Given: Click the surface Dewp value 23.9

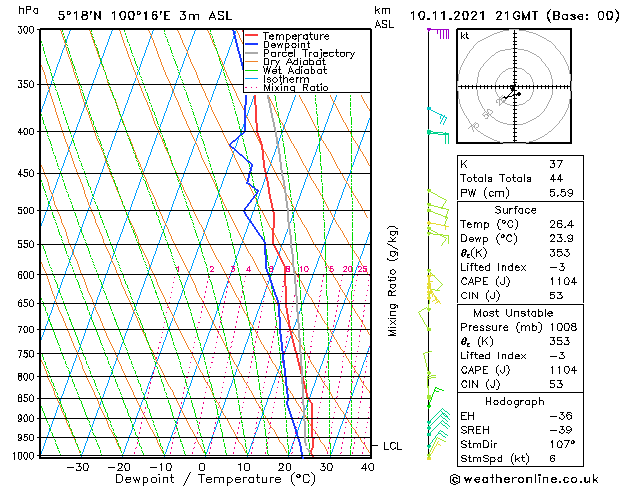Looking at the screenshot, I should (x=561, y=239).
